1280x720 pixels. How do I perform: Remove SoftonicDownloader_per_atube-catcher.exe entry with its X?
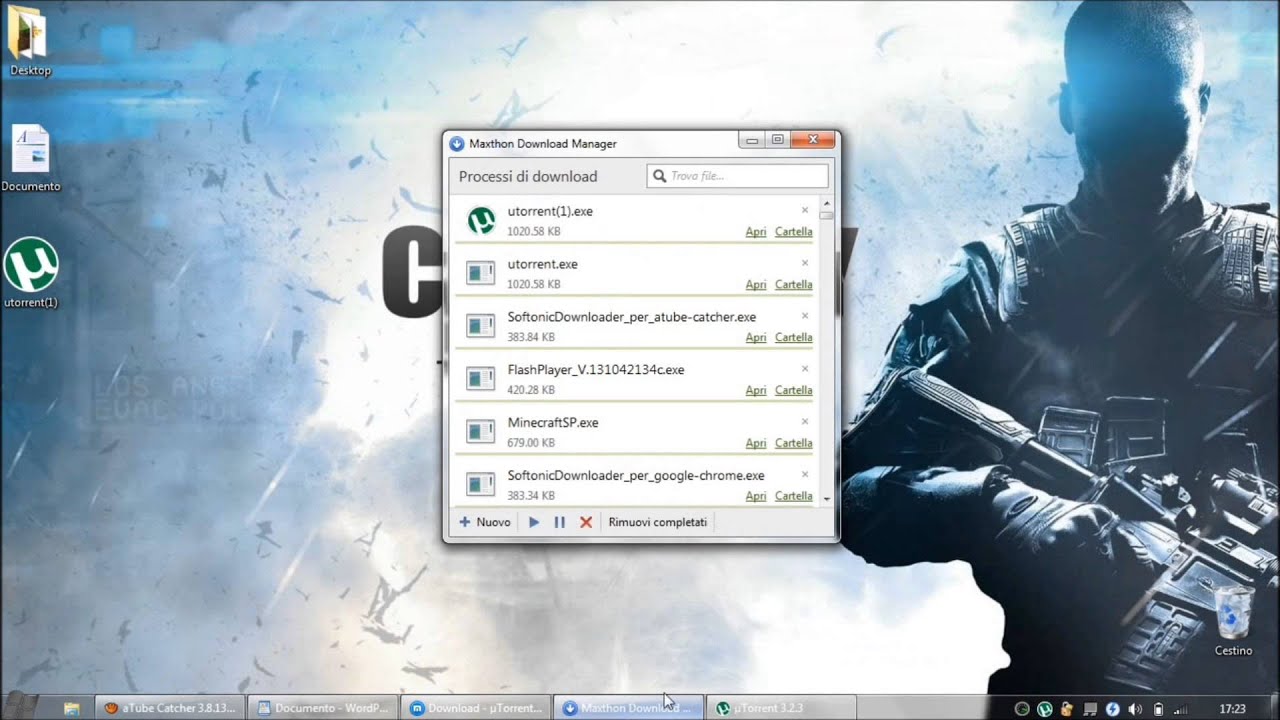coord(805,316)
